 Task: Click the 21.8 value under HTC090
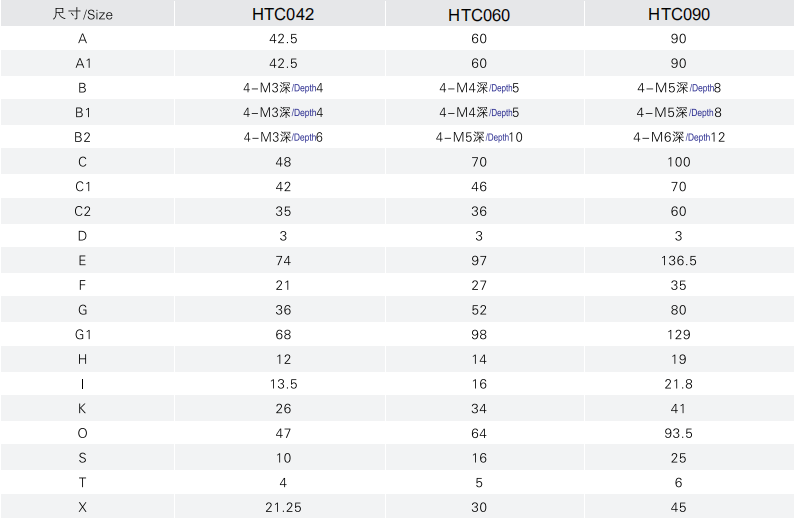pyautogui.click(x=678, y=384)
